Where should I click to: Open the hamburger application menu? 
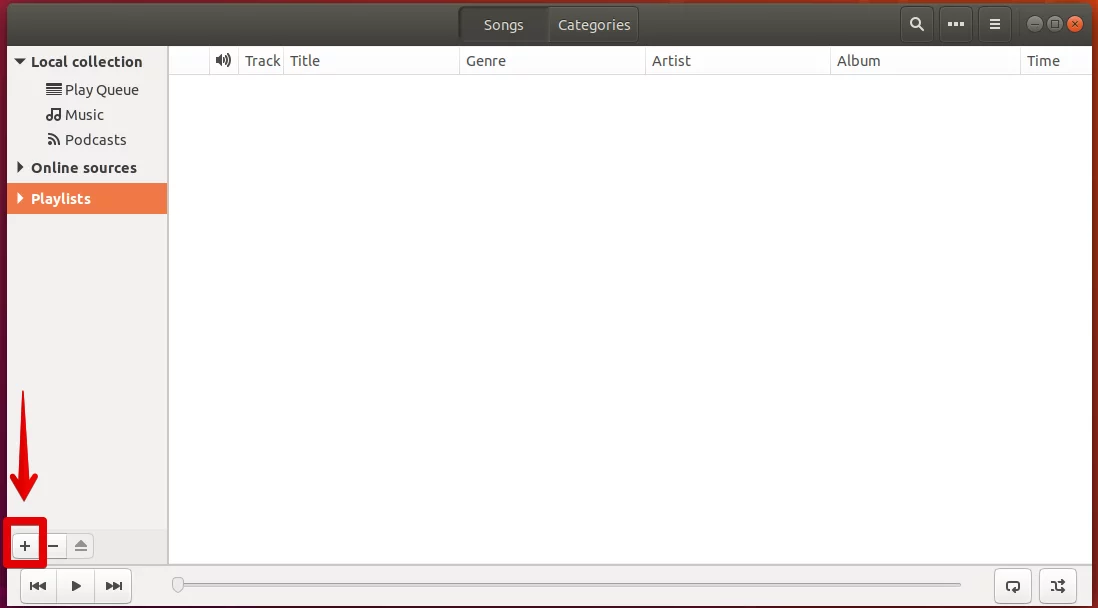pyautogui.click(x=994, y=25)
